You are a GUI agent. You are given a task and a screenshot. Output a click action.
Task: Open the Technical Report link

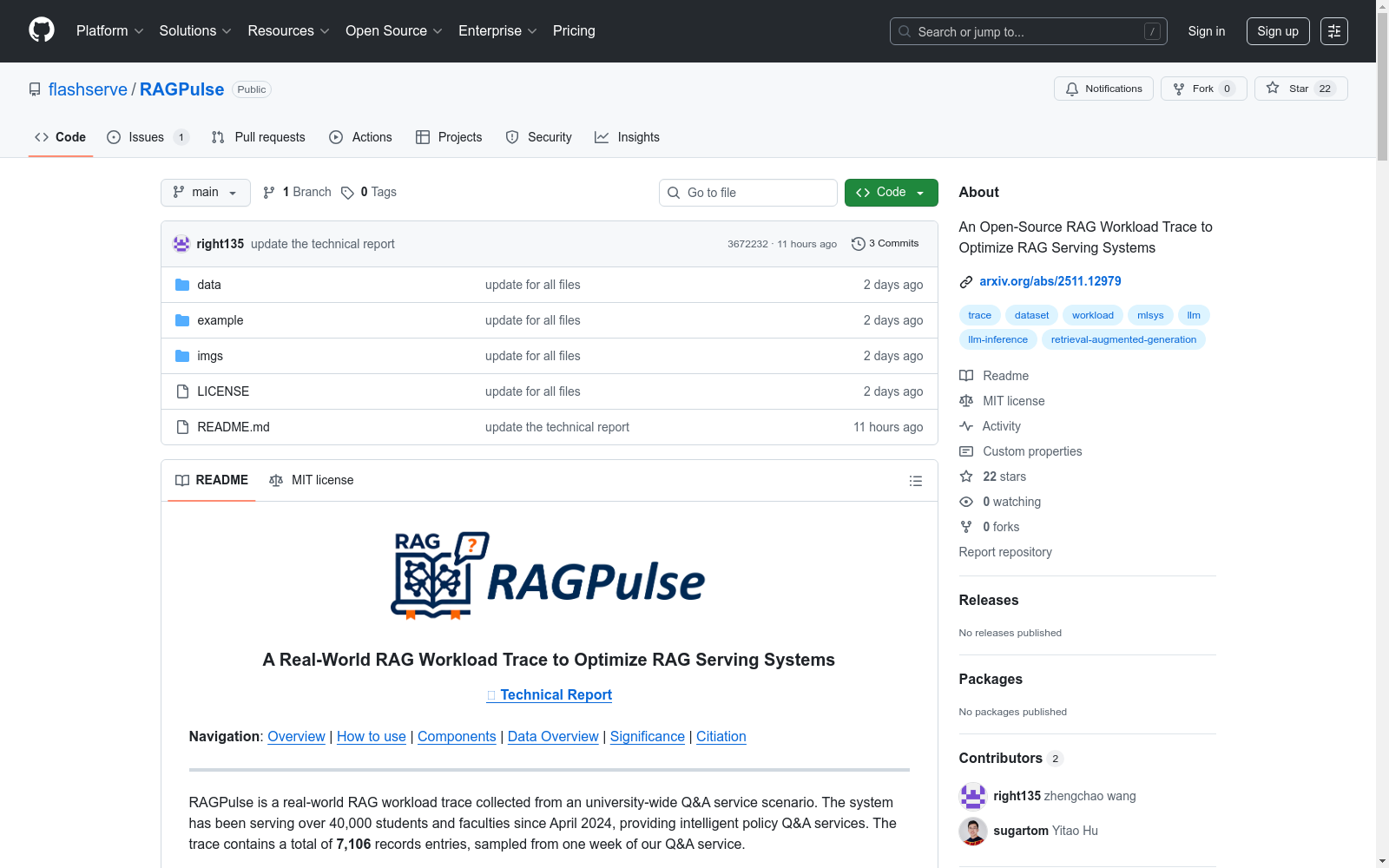549,694
